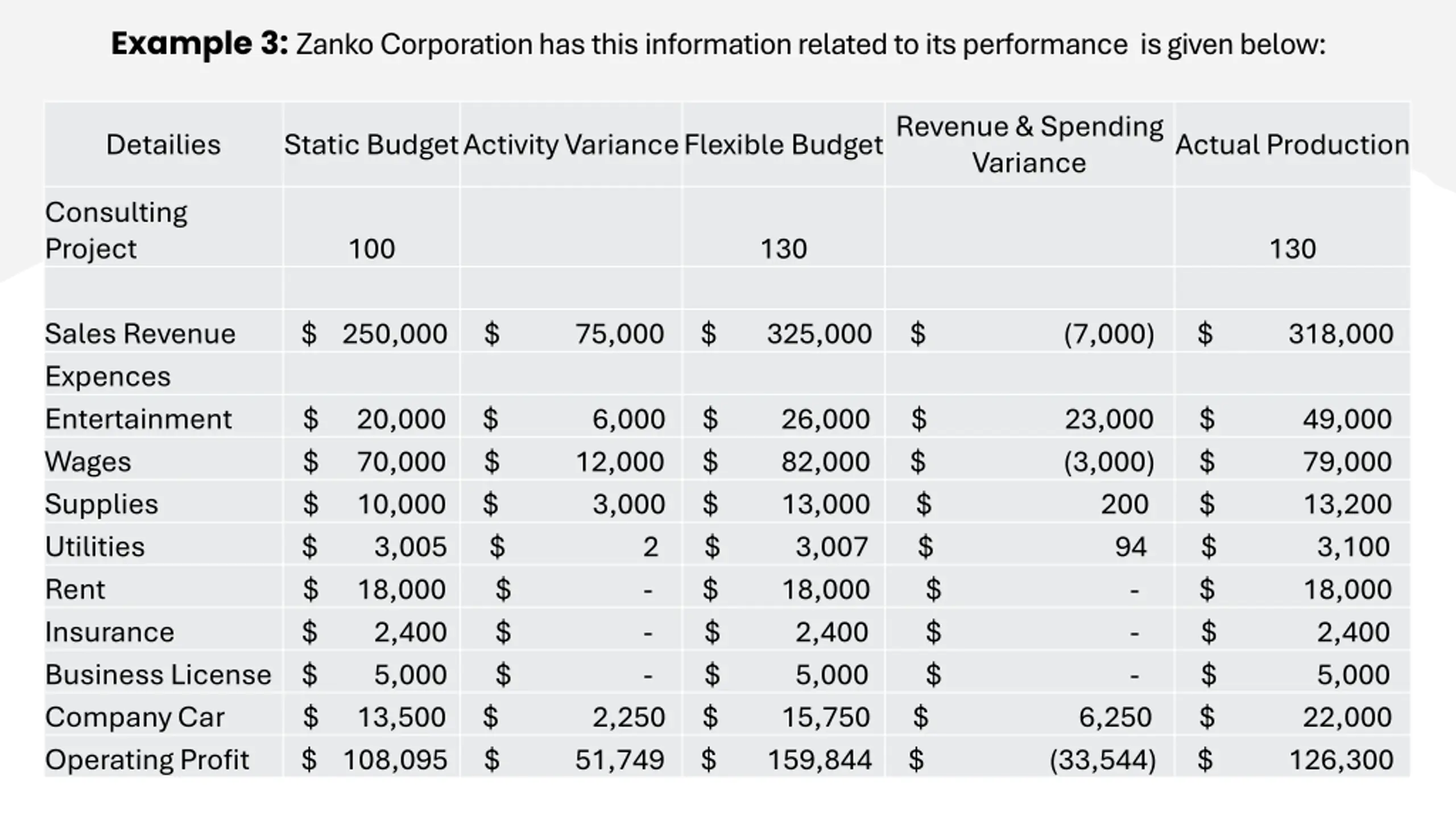Select the Revenue & Spending Variance header

pyautogui.click(x=1029, y=144)
